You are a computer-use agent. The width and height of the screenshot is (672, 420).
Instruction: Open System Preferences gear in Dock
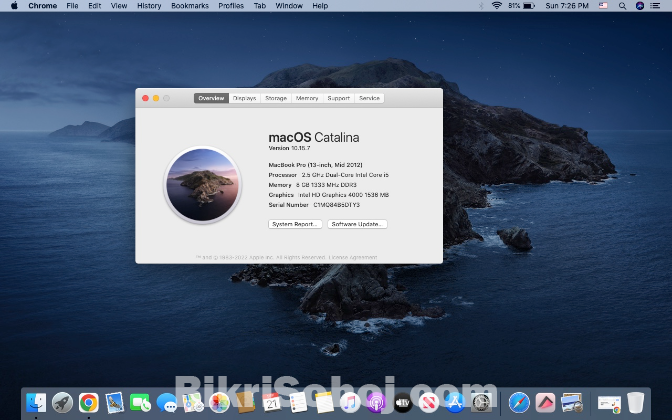(481, 403)
